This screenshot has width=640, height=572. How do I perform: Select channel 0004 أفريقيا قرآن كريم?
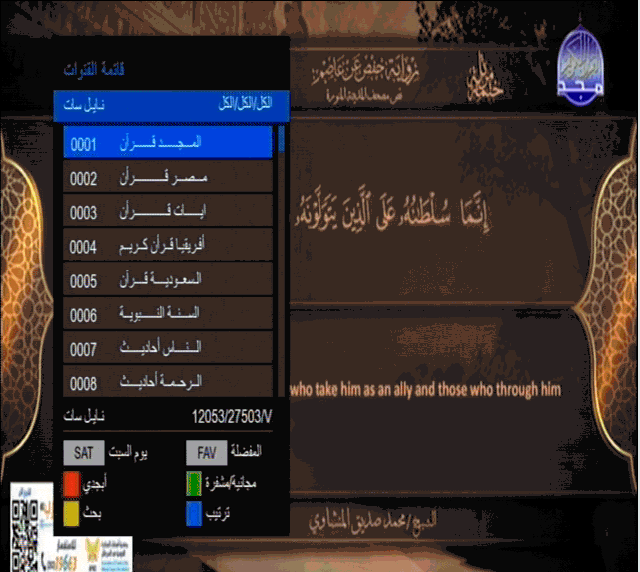[168, 245]
